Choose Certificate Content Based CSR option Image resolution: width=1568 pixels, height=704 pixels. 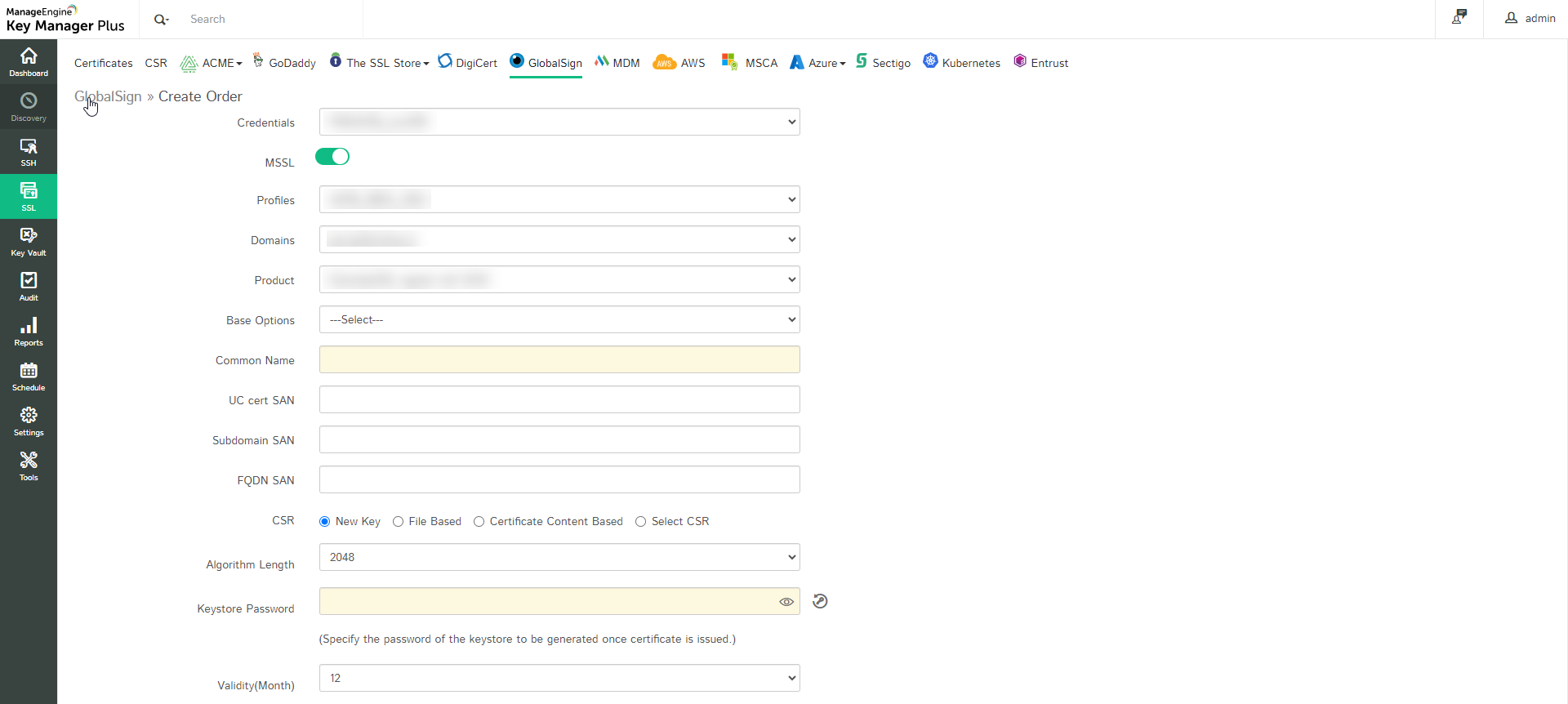pyautogui.click(x=479, y=522)
